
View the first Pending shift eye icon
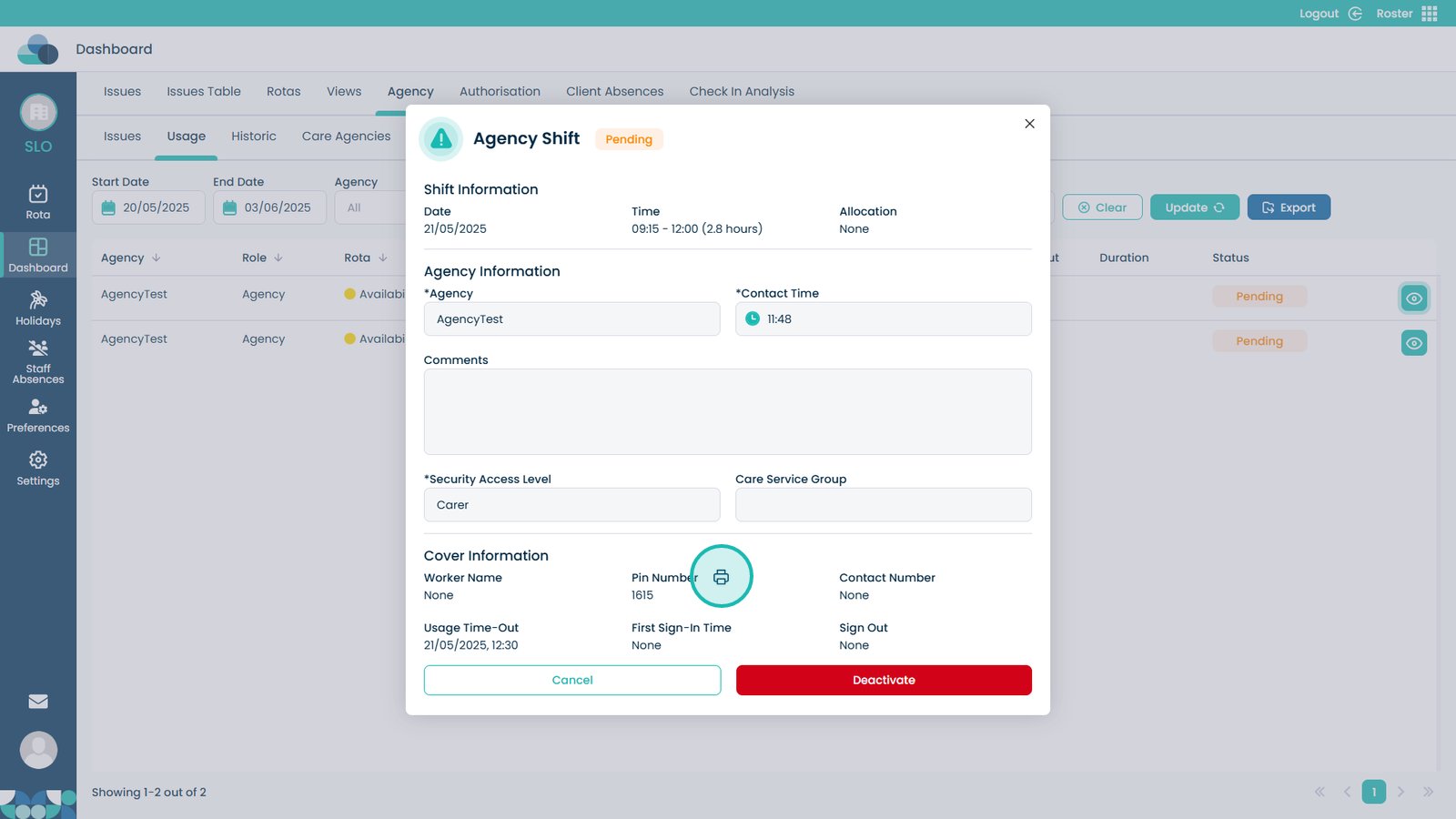(1413, 298)
